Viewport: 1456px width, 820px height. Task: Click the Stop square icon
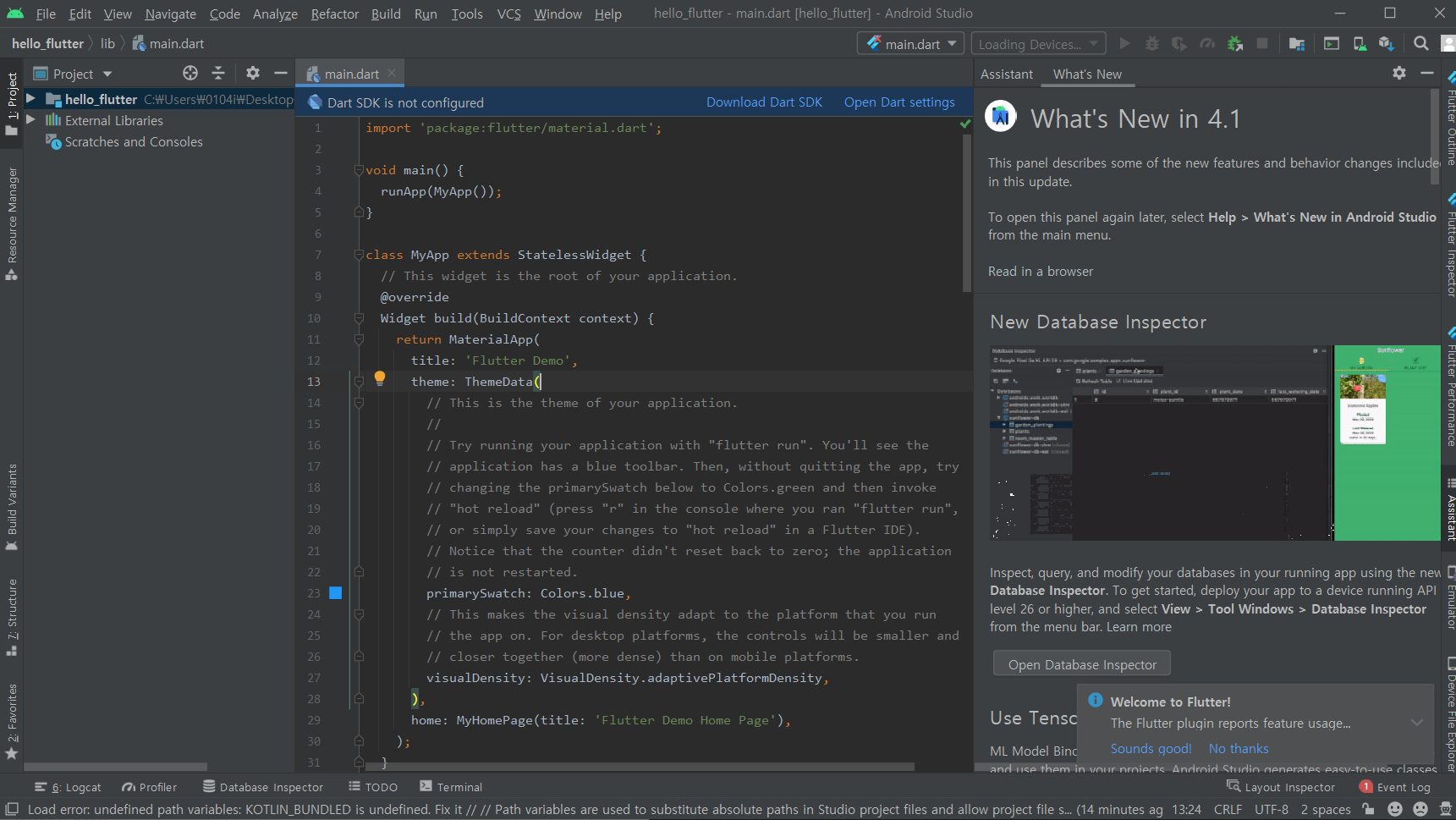point(1262,44)
